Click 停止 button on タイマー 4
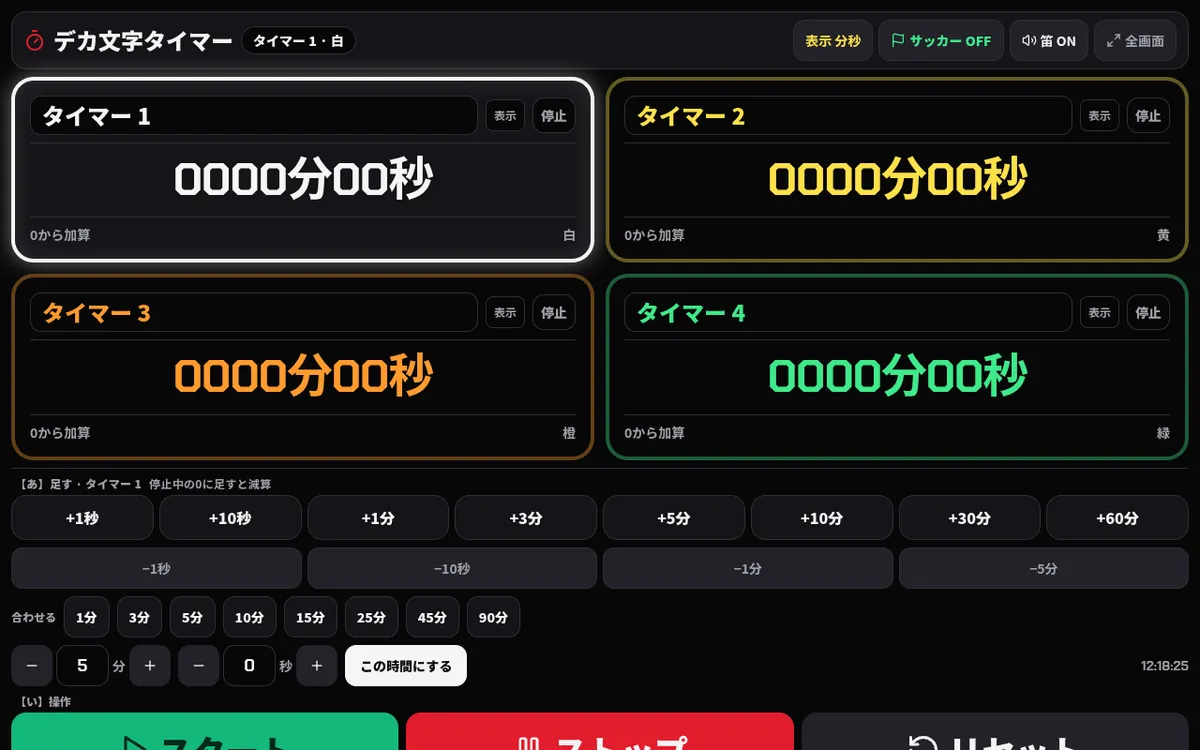This screenshot has height=750, width=1200. [1148, 313]
